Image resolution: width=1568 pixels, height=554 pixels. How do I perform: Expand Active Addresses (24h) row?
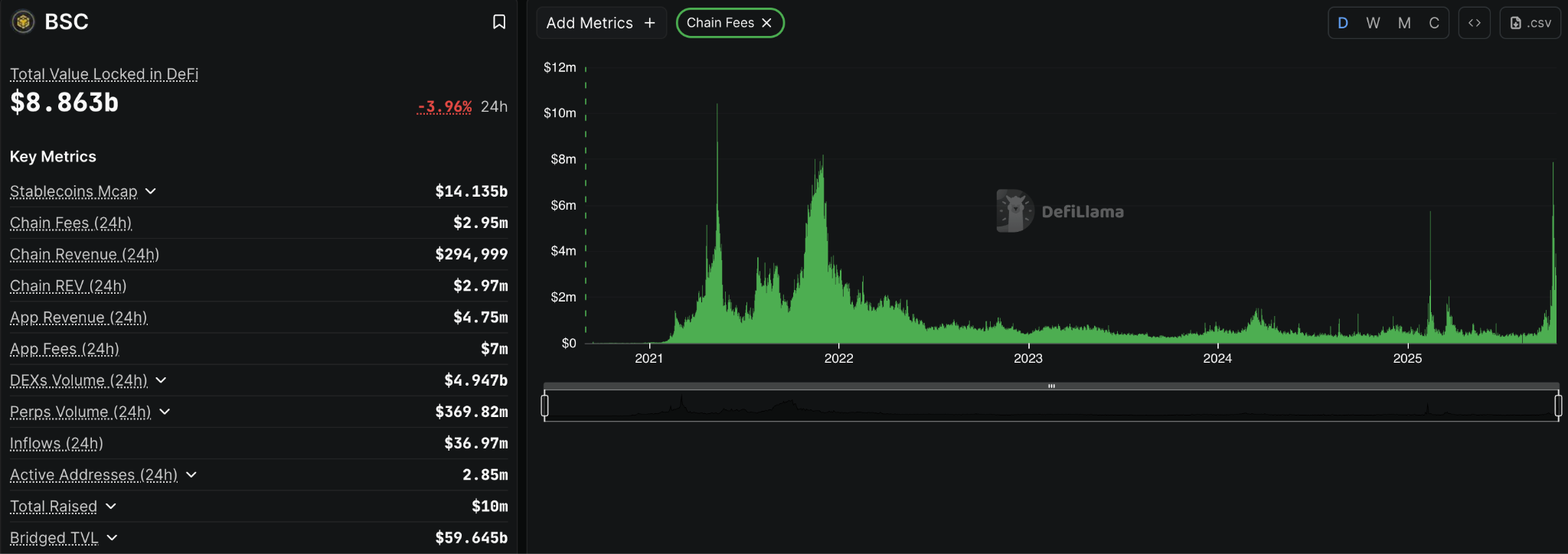[x=191, y=475]
